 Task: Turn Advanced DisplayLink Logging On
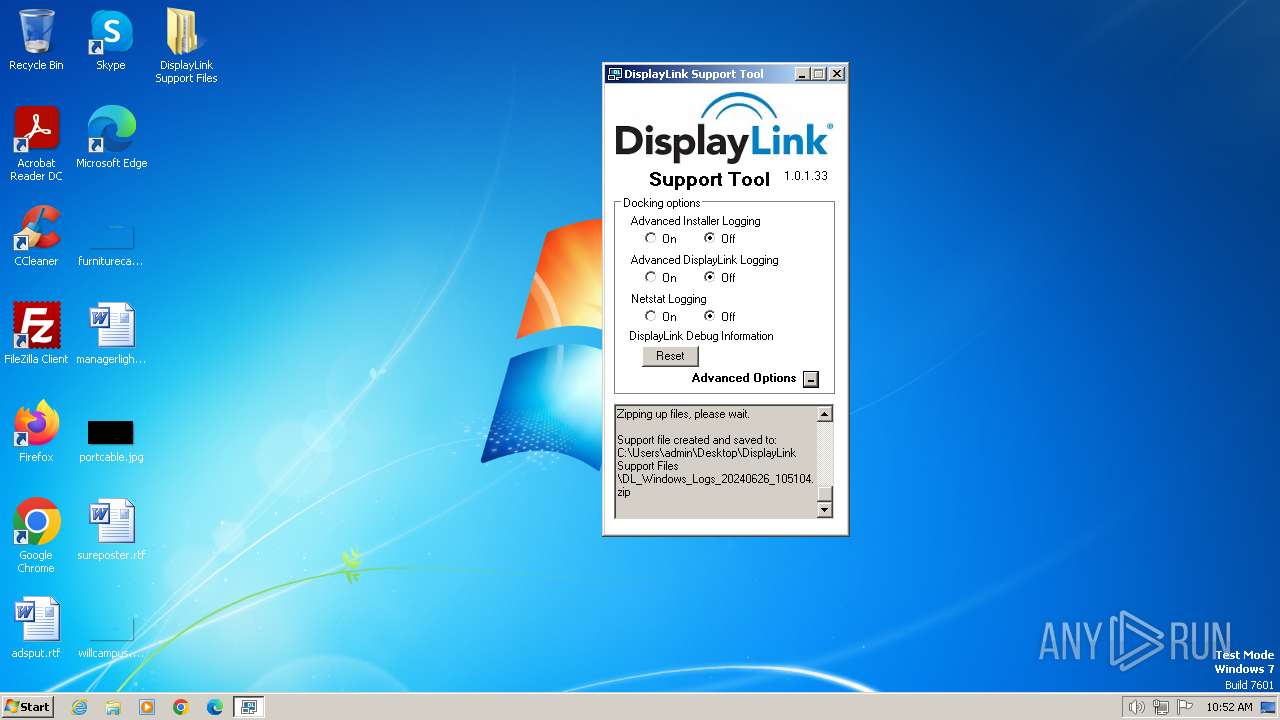(x=651, y=277)
